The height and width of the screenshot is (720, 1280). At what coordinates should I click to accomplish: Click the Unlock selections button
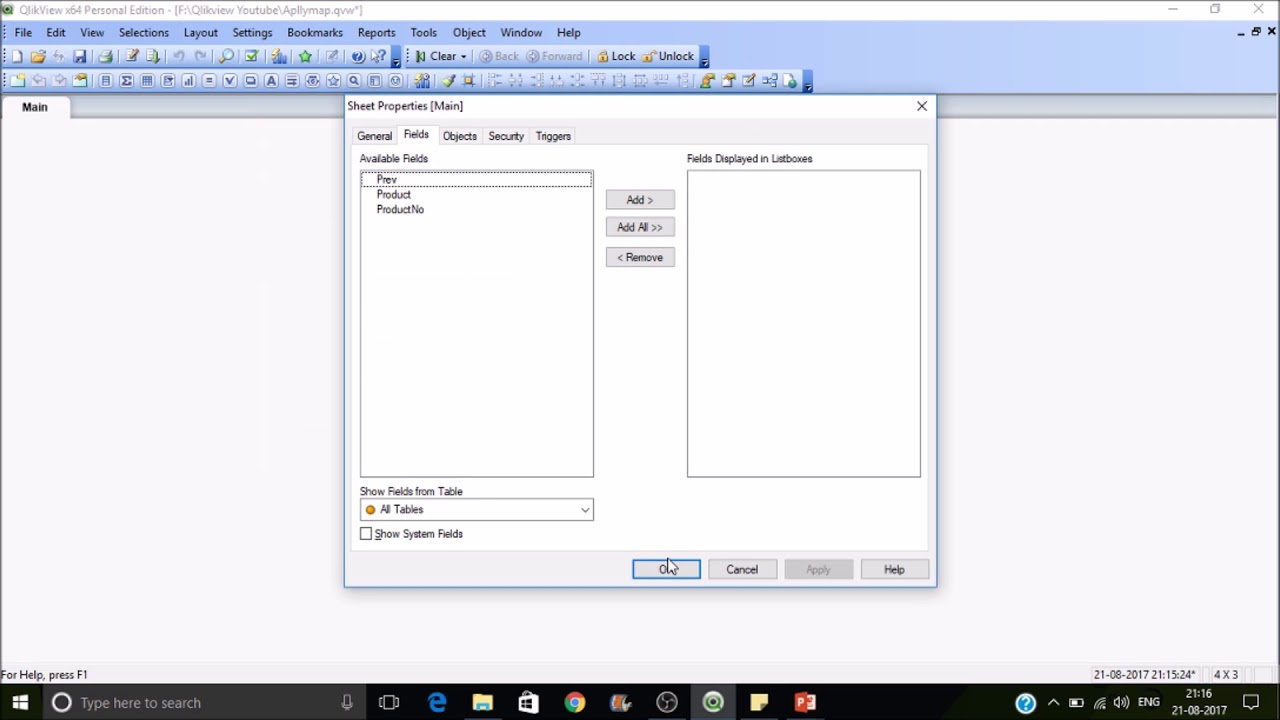(x=668, y=56)
